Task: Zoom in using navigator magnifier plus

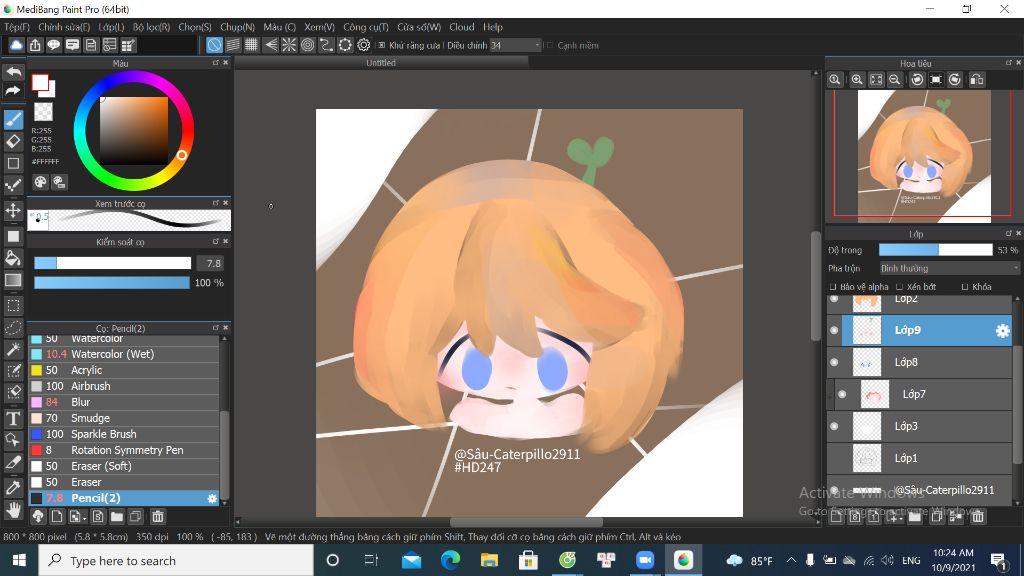Action: [x=857, y=80]
